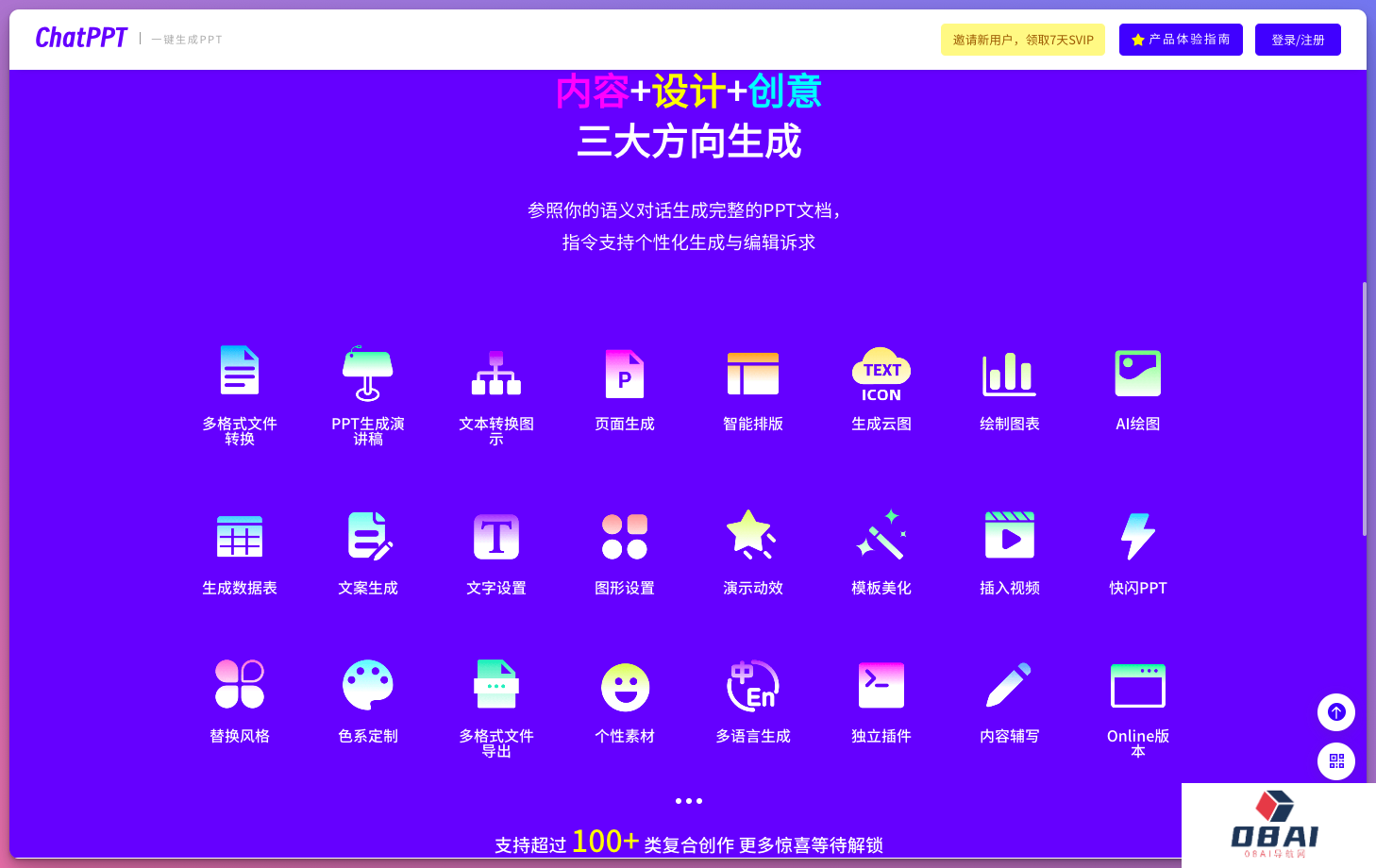Select the 内容辅写 pencil icon
Screen dimensions: 1376x868
point(1009,685)
